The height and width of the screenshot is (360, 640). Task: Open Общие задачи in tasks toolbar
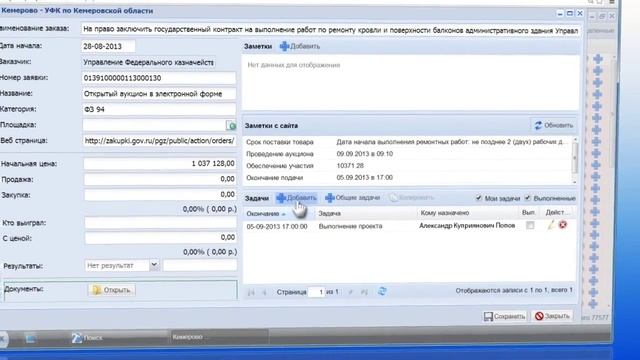tap(353, 198)
